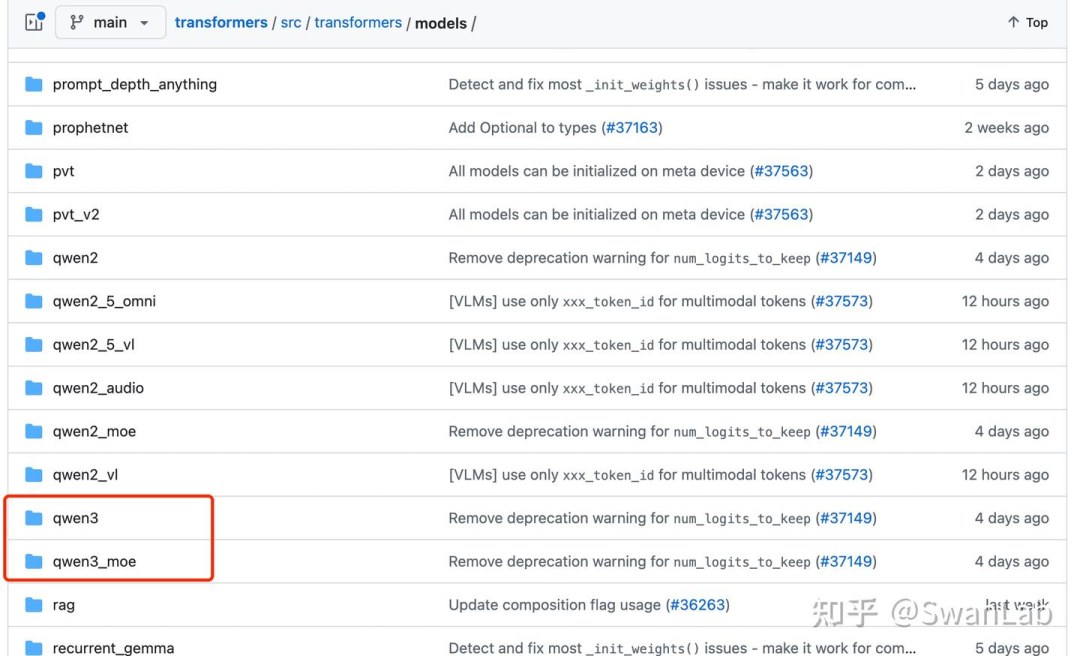Open commit message for prompt_depth_anything row
Image resolution: width=1080 pixels, height=656 pixels.
click(x=682, y=84)
